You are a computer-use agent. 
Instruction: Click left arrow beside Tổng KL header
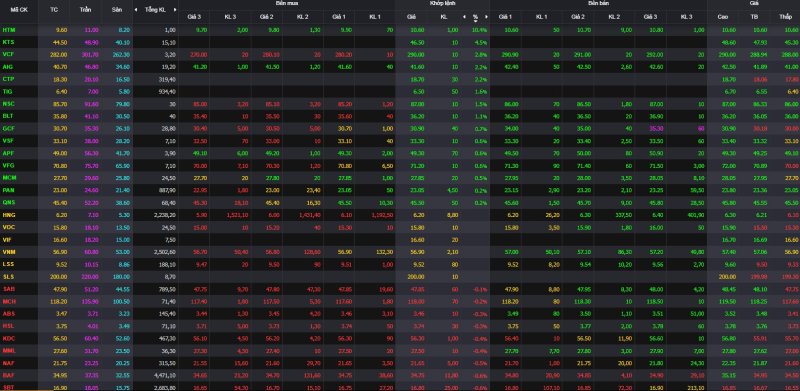136,10
